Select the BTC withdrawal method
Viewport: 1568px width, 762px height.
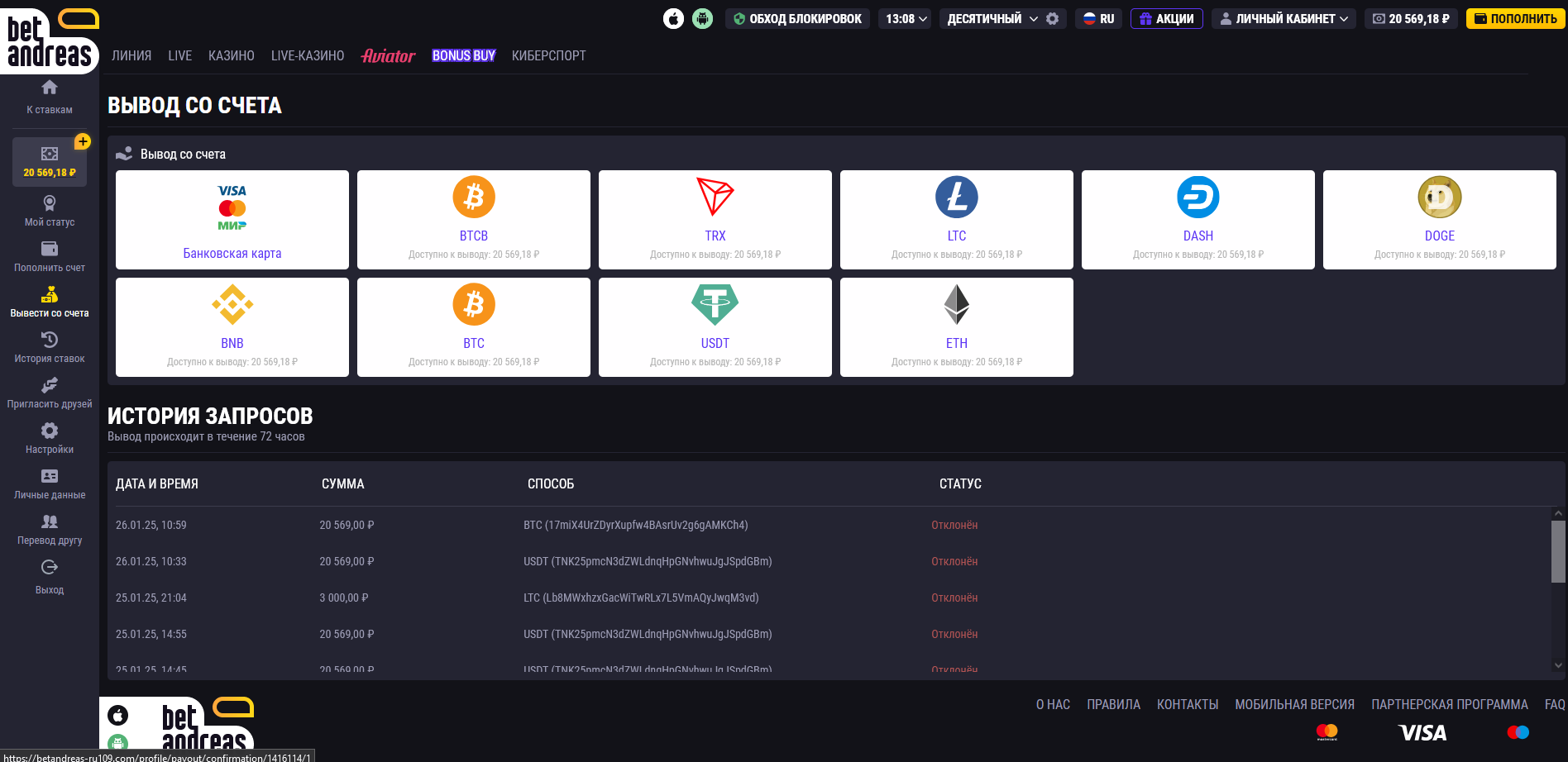pos(474,327)
